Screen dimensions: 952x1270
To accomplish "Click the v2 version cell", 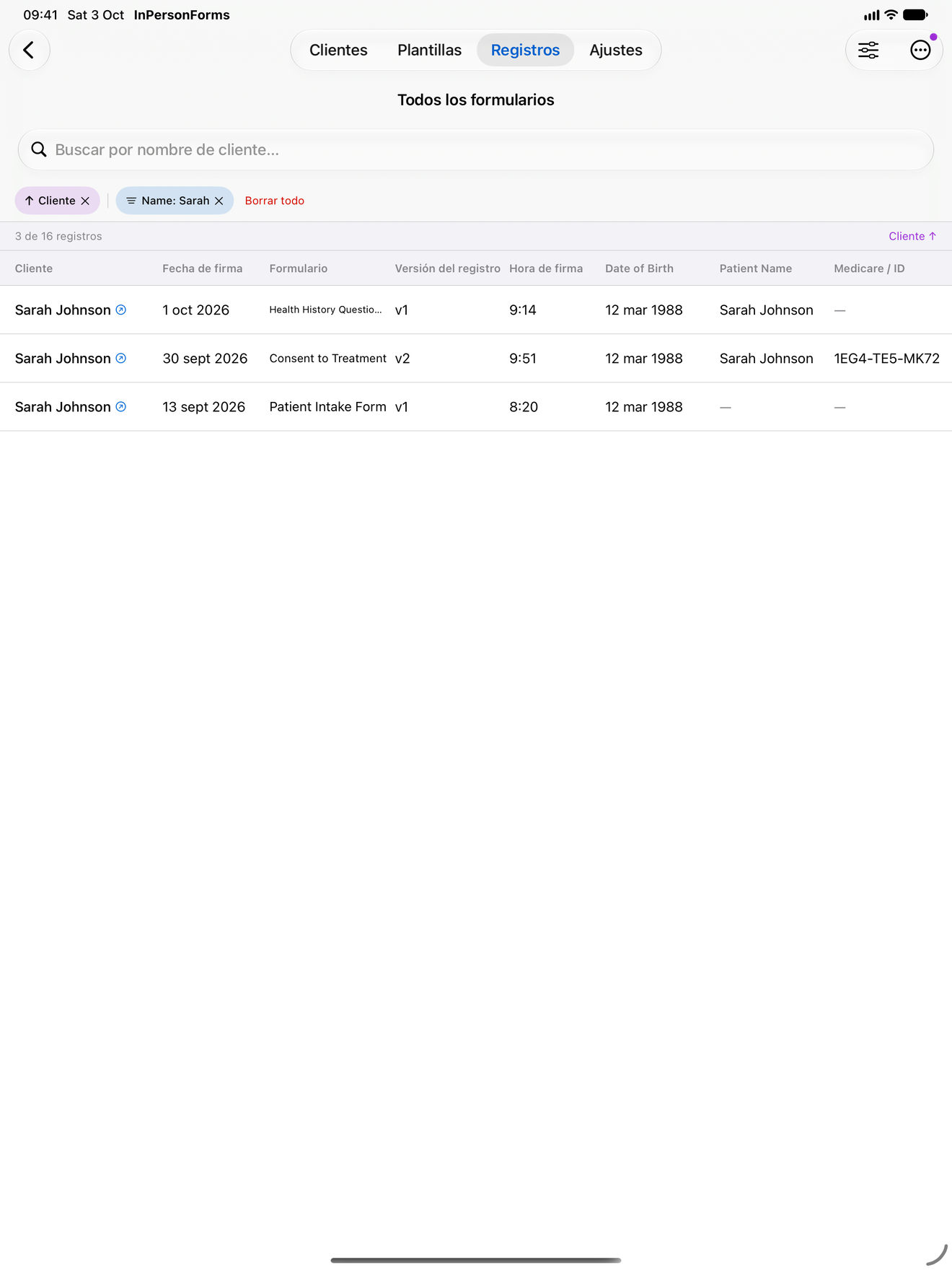I will (402, 358).
